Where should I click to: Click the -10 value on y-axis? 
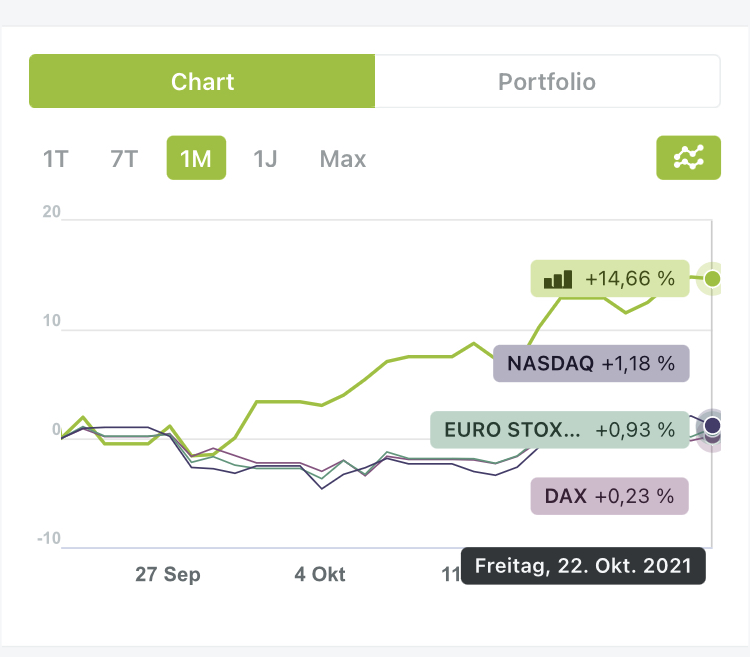pyautogui.click(x=48, y=540)
